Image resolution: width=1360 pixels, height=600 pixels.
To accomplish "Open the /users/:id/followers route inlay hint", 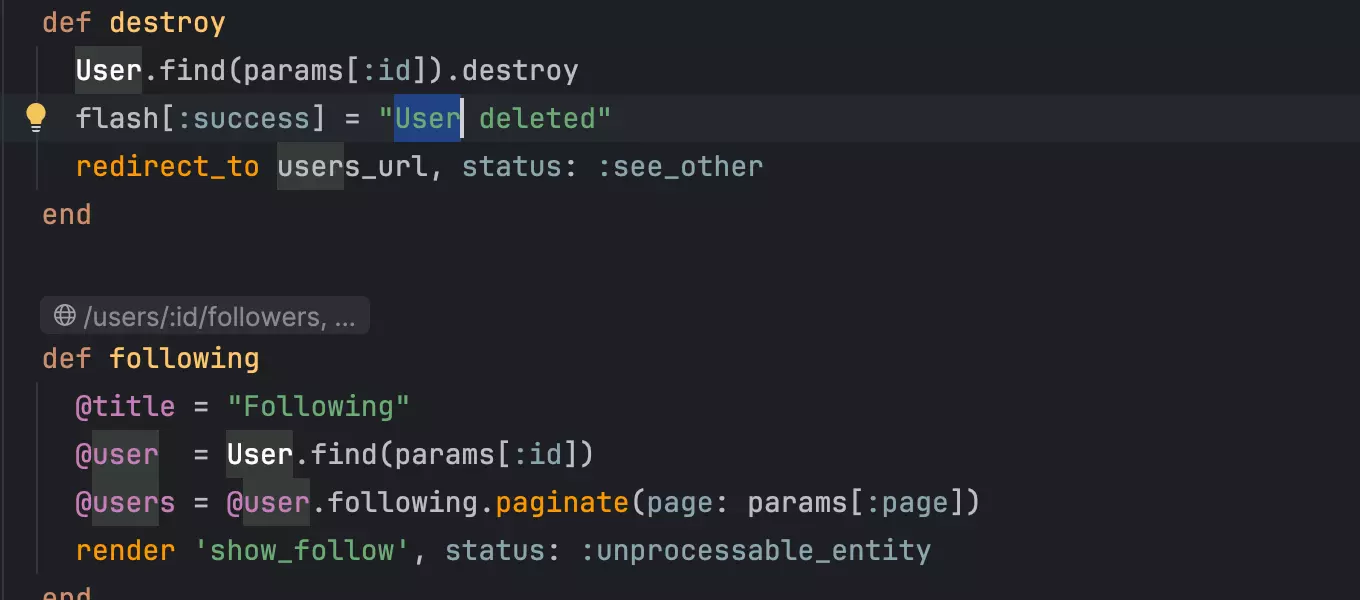I will coord(218,317).
